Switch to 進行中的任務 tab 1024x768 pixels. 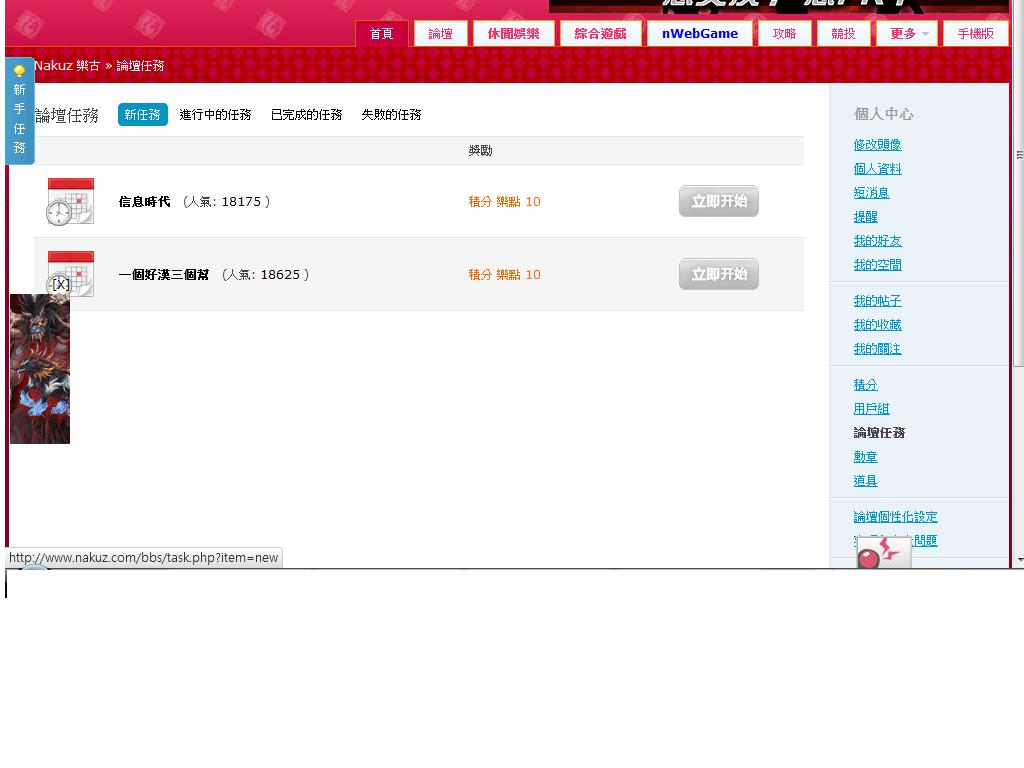pos(215,115)
